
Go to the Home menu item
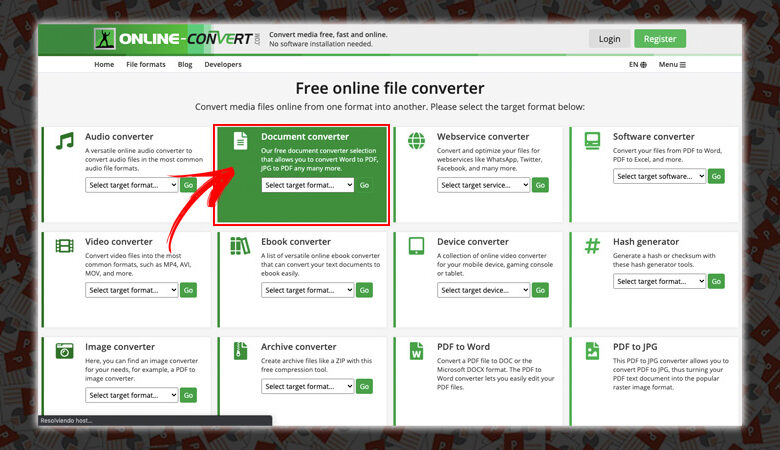pyautogui.click(x=104, y=65)
